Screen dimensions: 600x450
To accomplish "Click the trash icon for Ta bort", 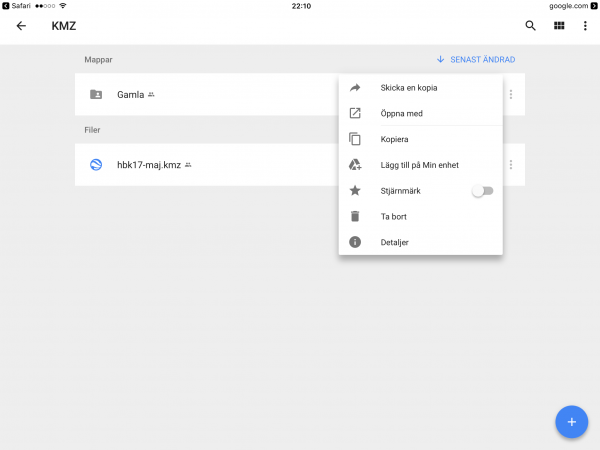I will [354, 216].
